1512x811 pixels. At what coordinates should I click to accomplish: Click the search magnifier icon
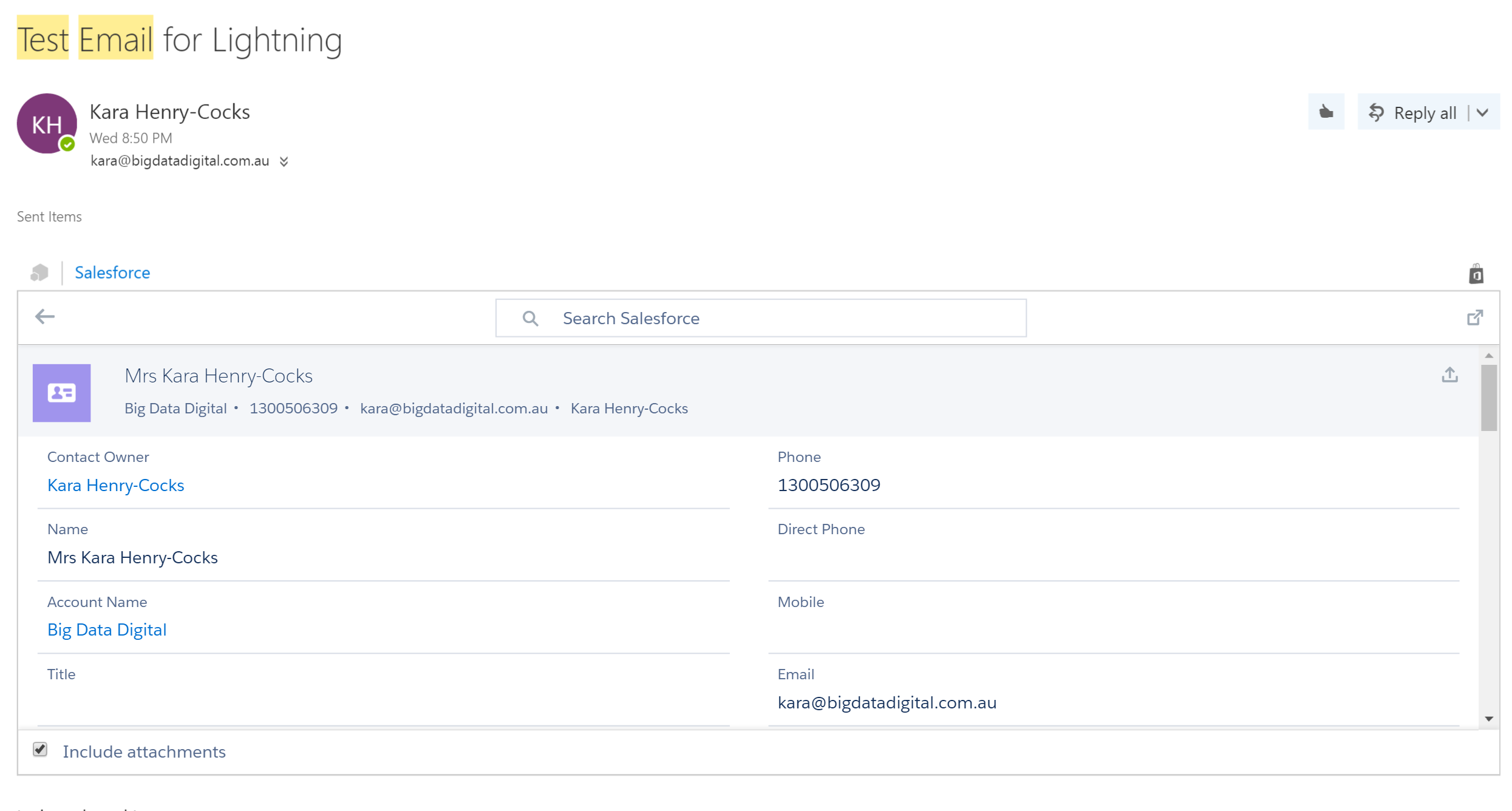pyautogui.click(x=530, y=318)
